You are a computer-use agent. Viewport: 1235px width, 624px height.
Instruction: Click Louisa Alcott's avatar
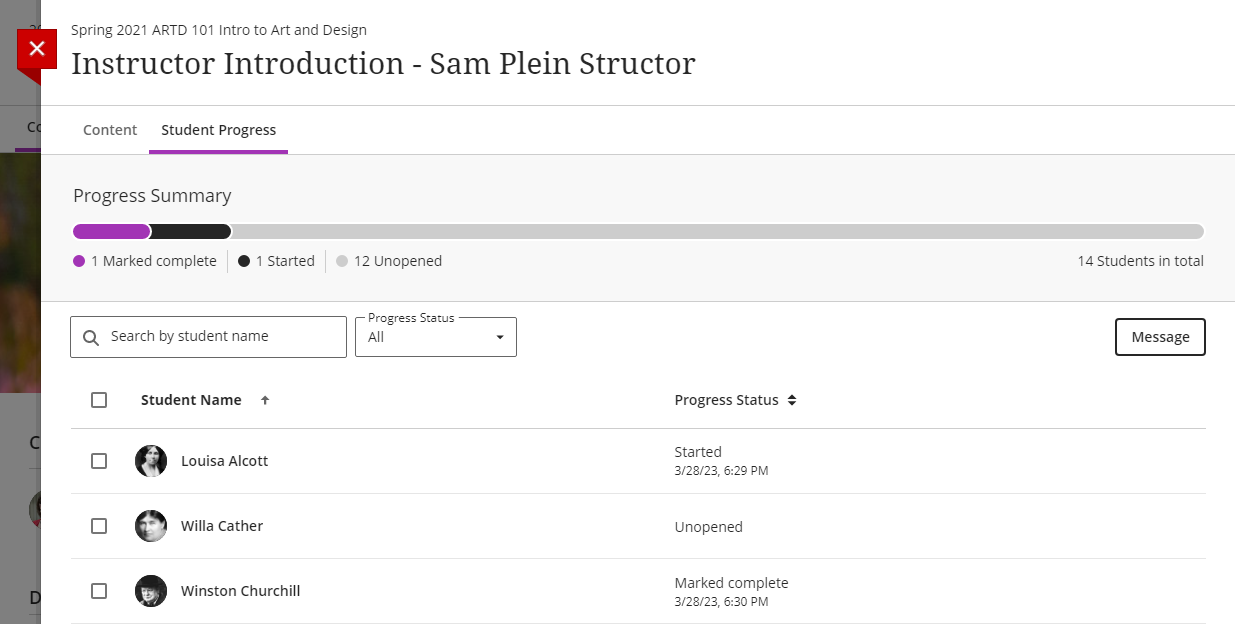(151, 461)
